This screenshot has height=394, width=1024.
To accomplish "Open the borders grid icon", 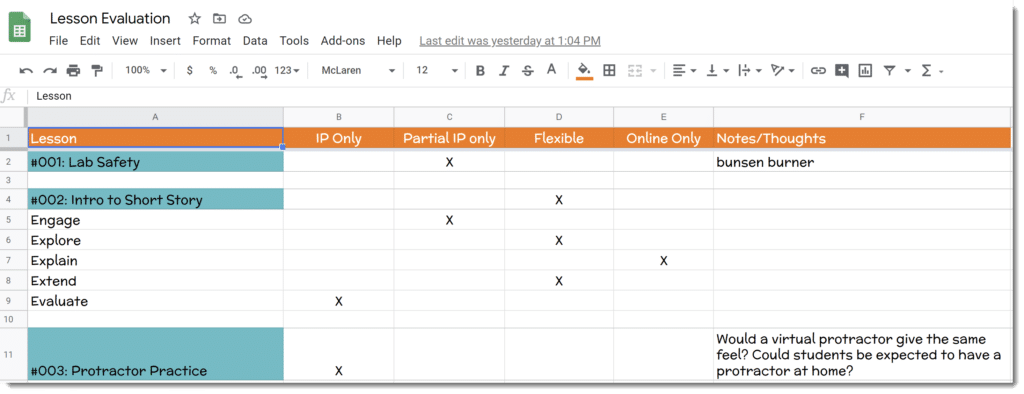I will pyautogui.click(x=609, y=71).
